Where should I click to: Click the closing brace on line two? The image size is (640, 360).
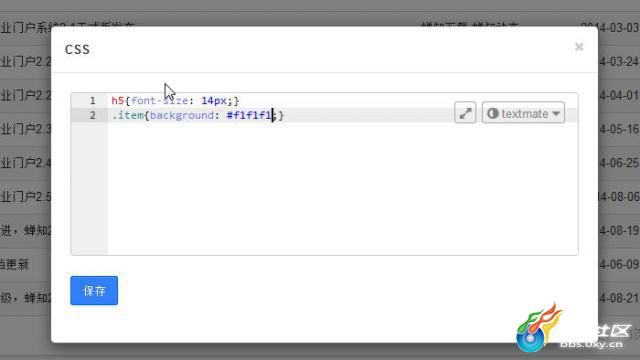click(x=281, y=116)
